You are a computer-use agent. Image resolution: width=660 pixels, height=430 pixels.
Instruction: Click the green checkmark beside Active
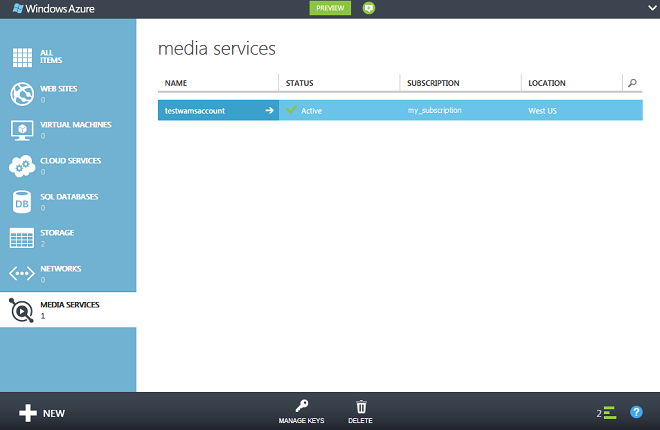pyautogui.click(x=291, y=110)
